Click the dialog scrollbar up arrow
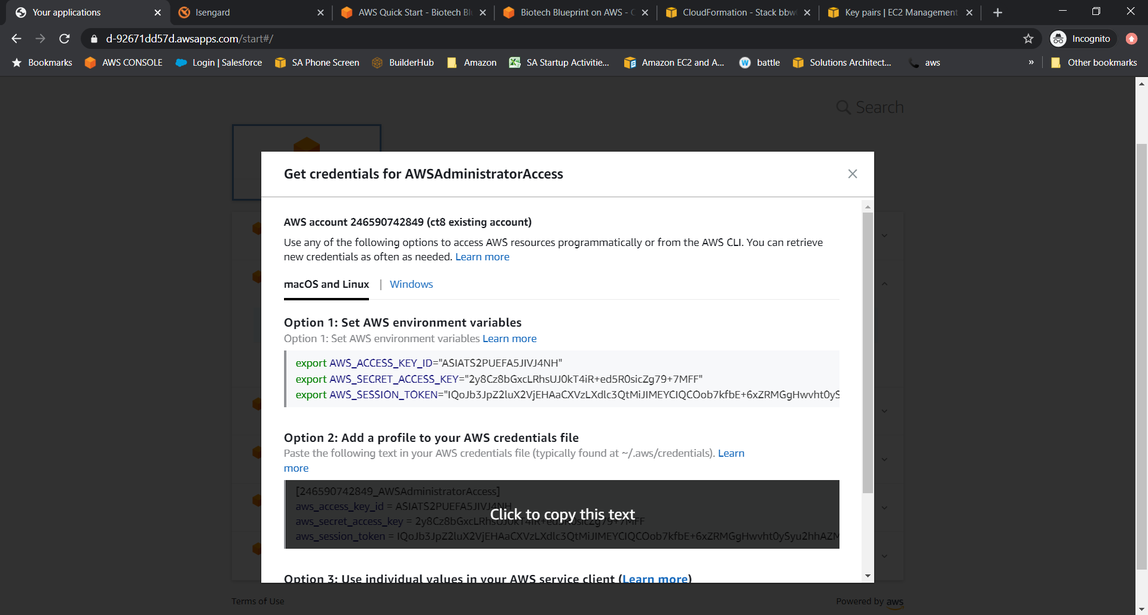1148x615 pixels. coord(868,204)
